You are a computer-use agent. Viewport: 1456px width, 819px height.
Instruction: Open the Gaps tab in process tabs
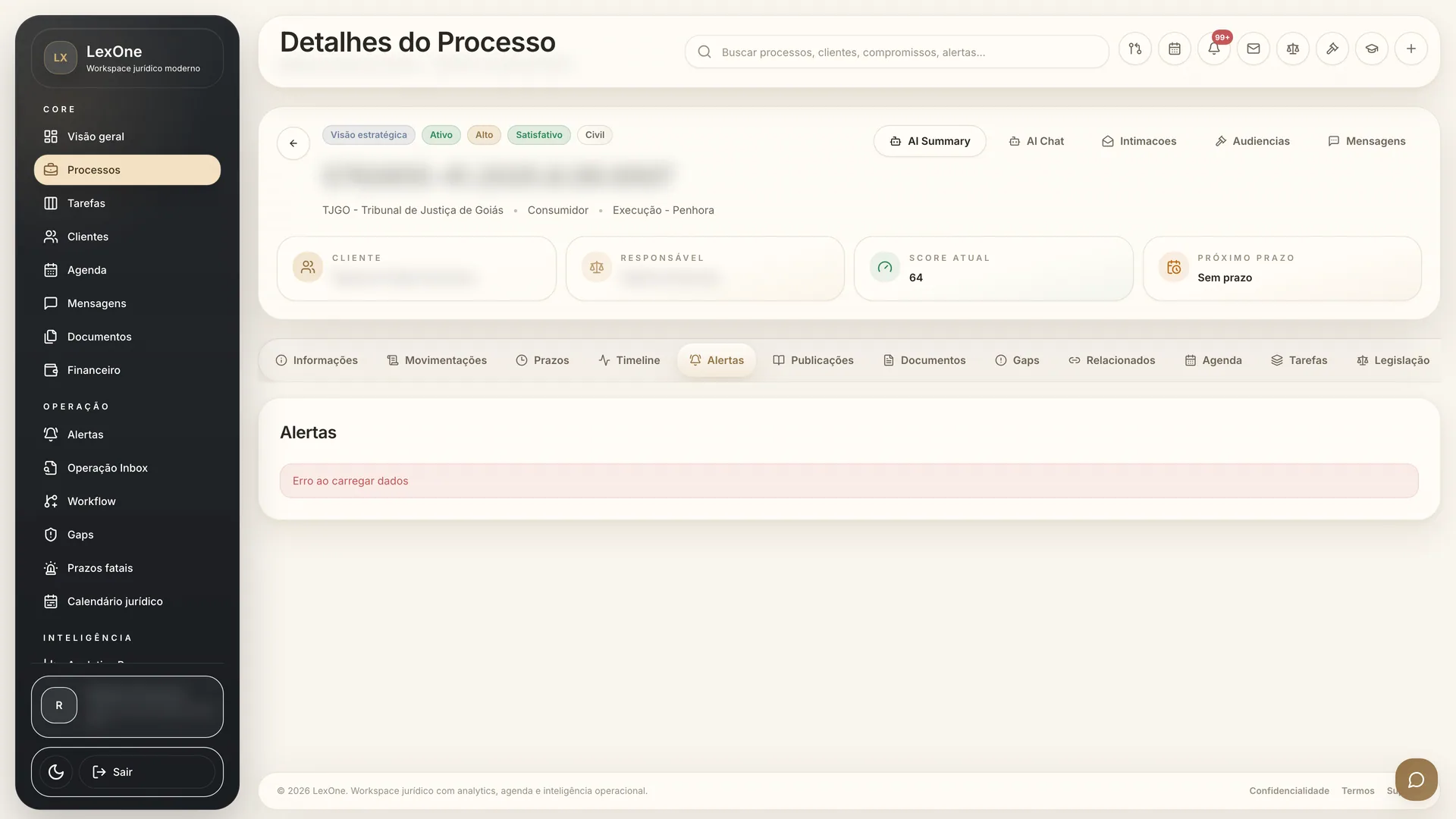[1017, 360]
